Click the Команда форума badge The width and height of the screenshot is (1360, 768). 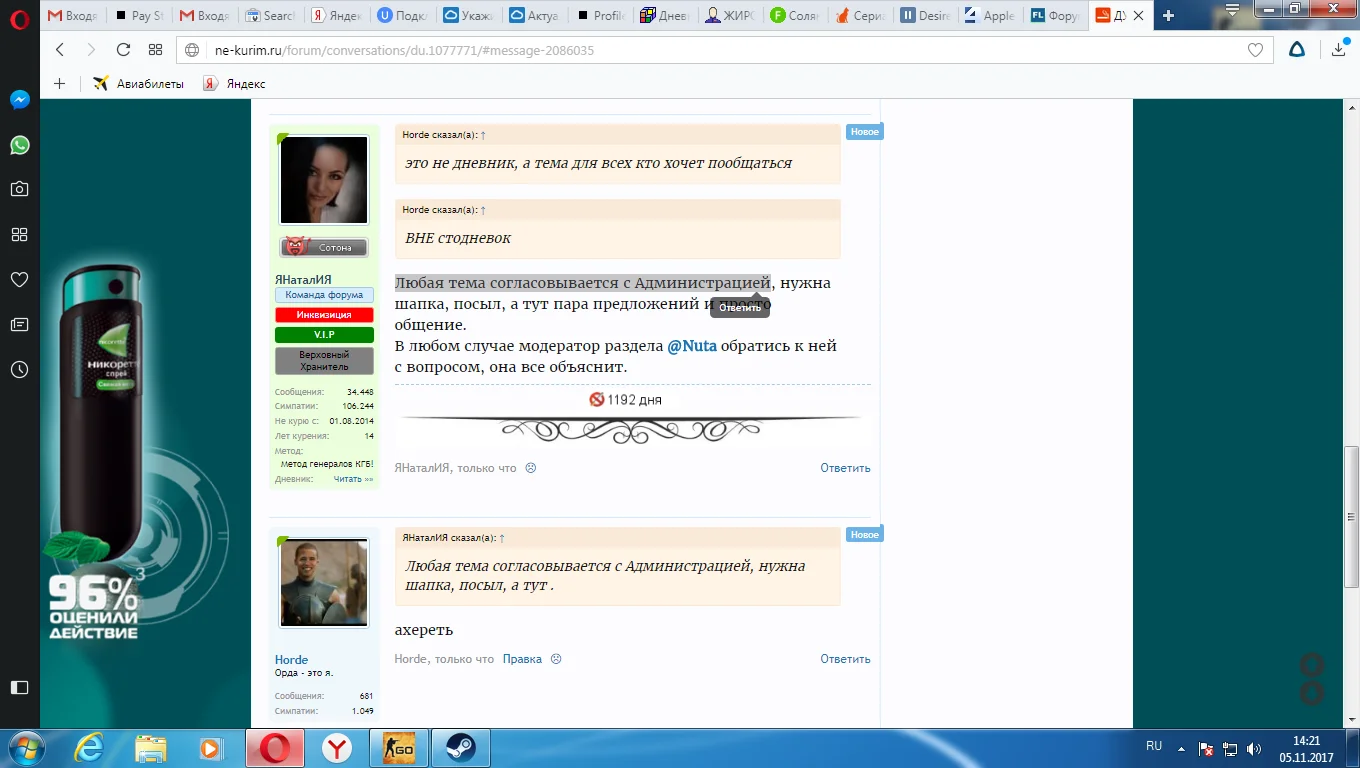click(x=324, y=295)
